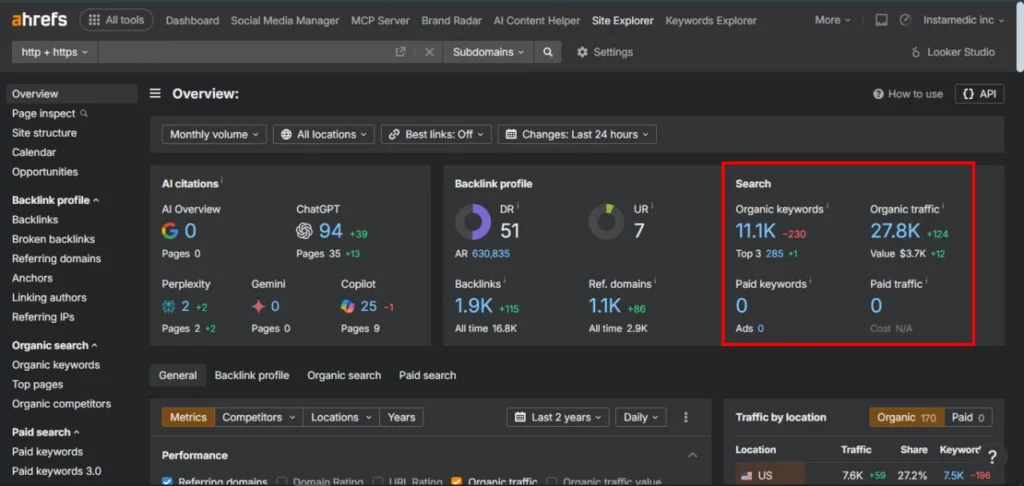
Task: Click the Gemini star icon
Action: pyautogui.click(x=259, y=306)
